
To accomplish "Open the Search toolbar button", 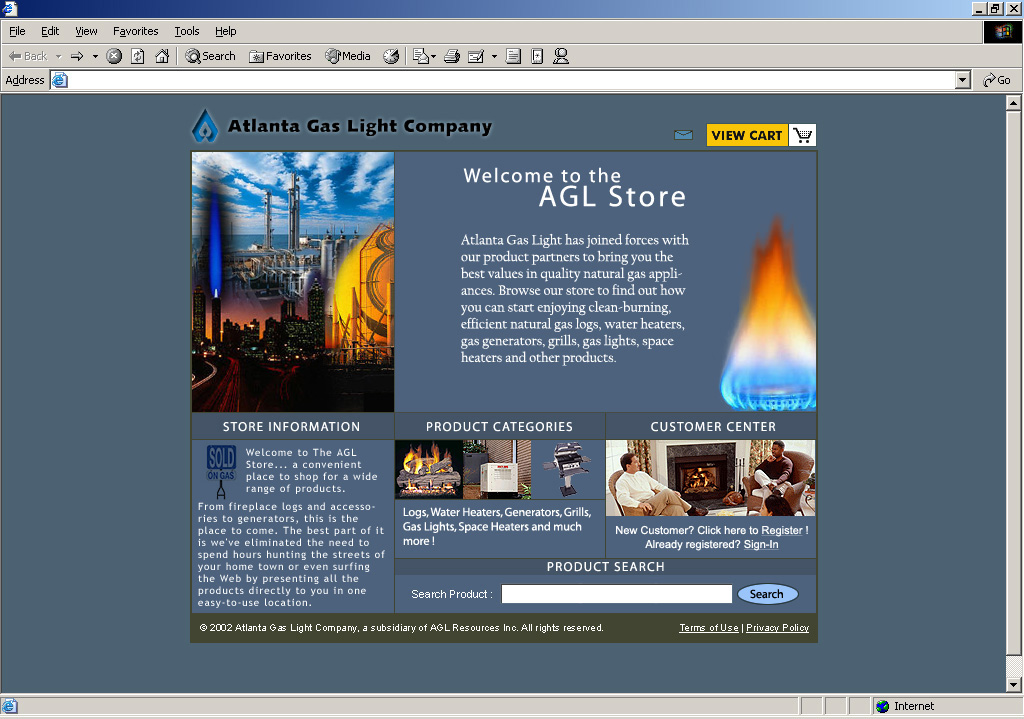I will pyautogui.click(x=210, y=56).
